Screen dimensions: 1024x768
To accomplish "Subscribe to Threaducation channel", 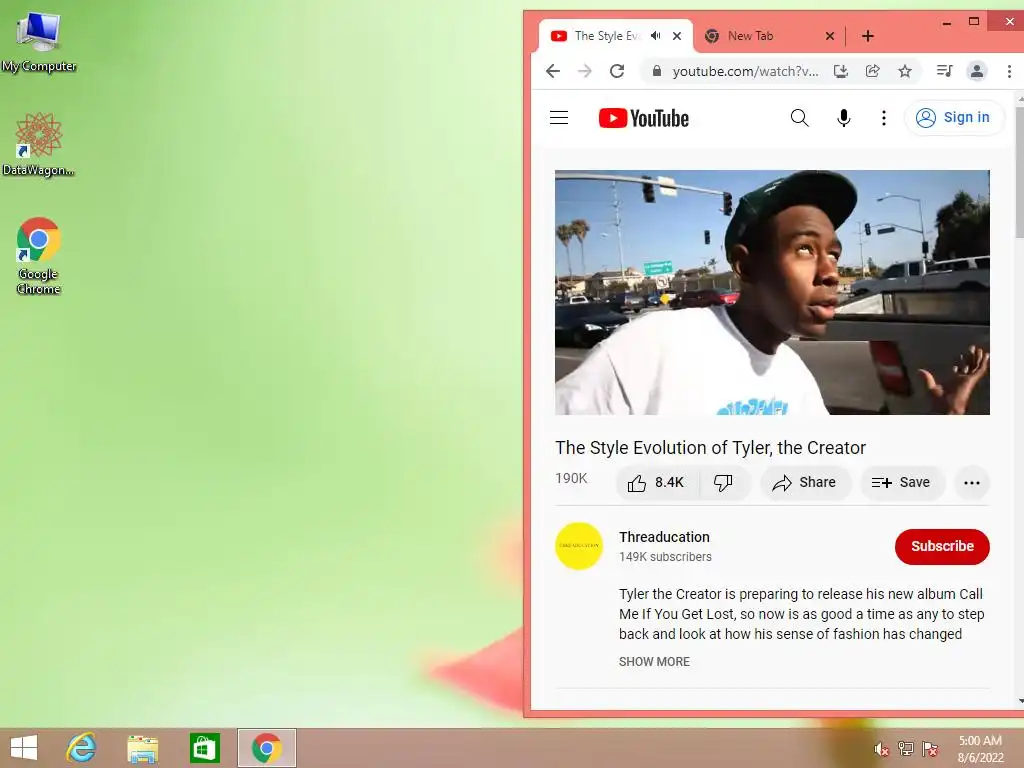I will (942, 546).
